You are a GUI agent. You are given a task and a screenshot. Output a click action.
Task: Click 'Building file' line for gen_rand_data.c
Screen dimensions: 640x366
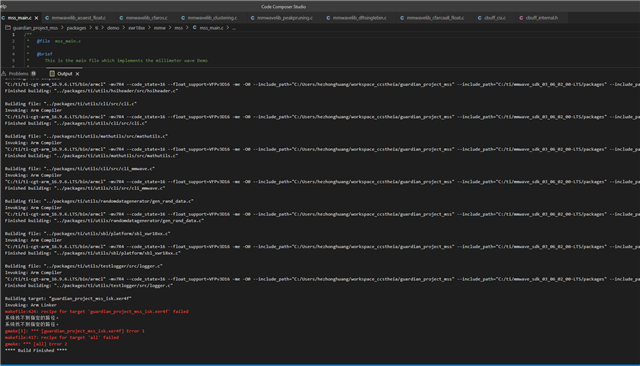[x=99, y=201]
